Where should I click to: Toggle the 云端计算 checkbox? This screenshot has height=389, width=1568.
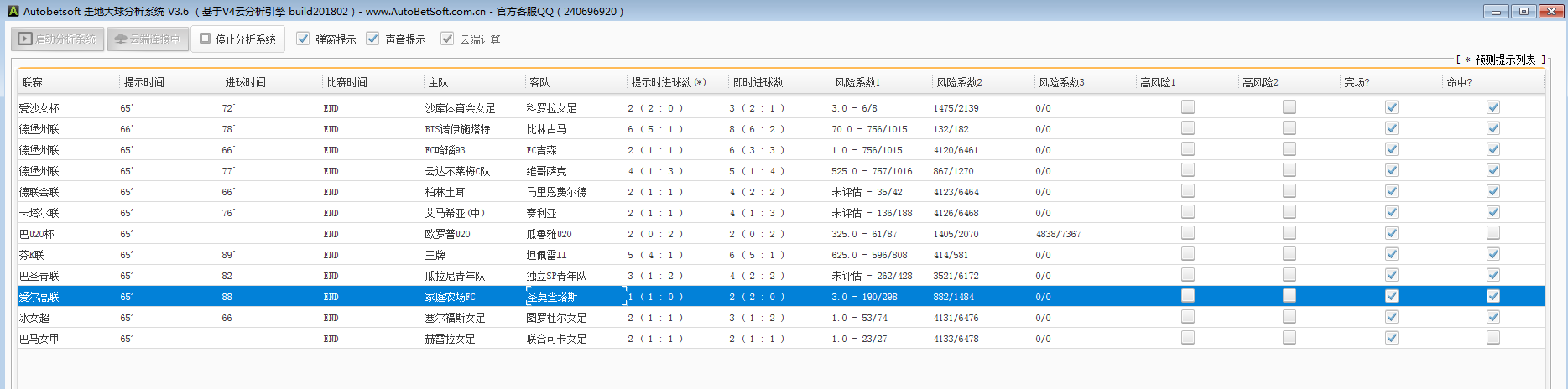click(x=447, y=39)
